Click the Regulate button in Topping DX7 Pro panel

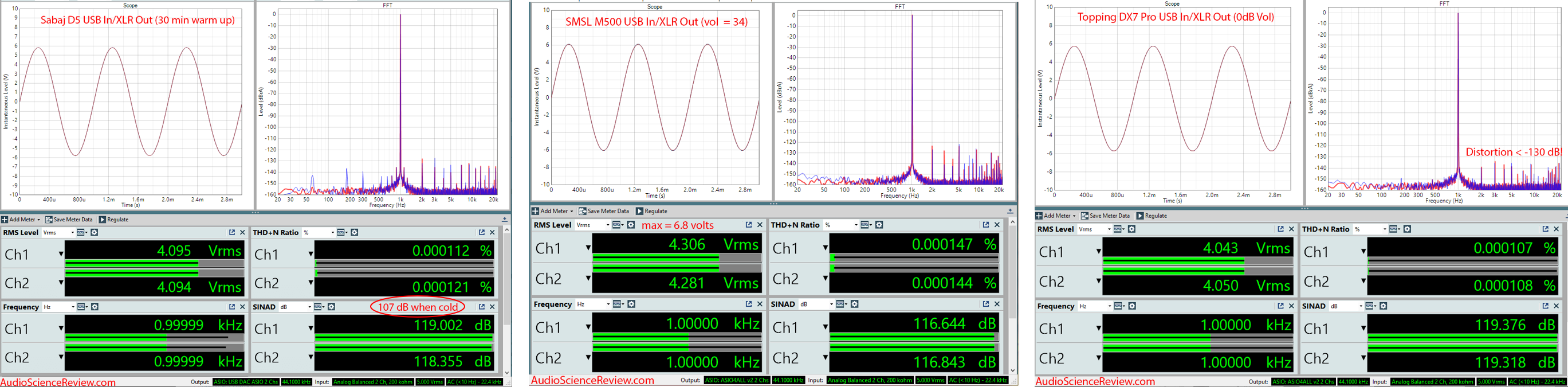(x=1152, y=216)
